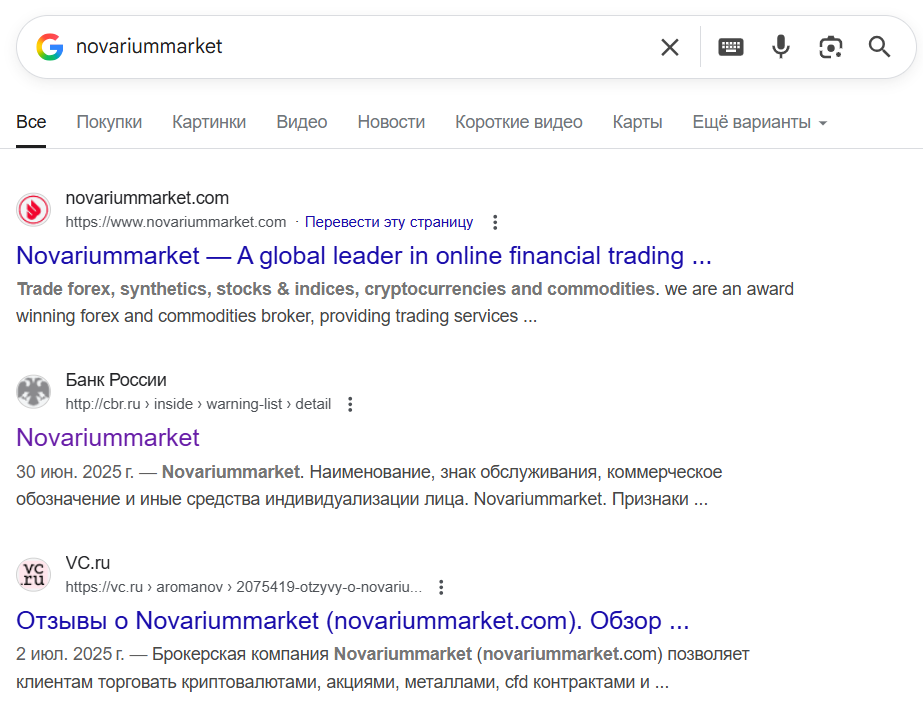Click the Банк России favicon
The width and height of the screenshot is (923, 720).
34,392
